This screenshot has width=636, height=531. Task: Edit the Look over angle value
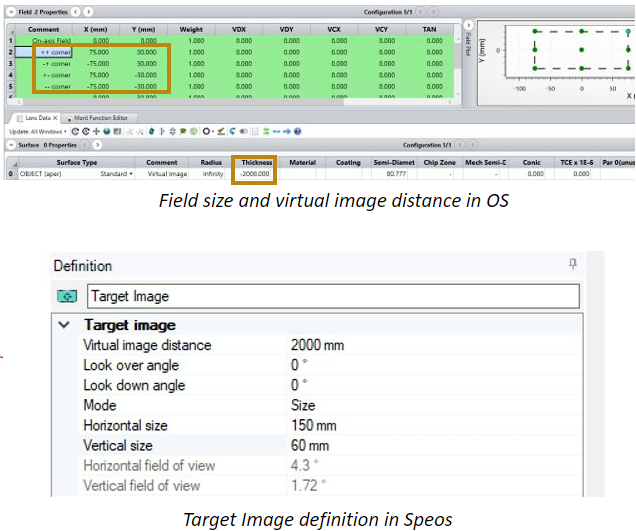(x=434, y=365)
